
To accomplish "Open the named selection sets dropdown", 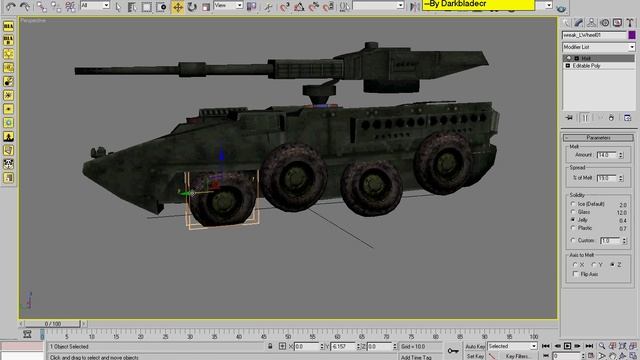I will pyautogui.click(x=378, y=5).
